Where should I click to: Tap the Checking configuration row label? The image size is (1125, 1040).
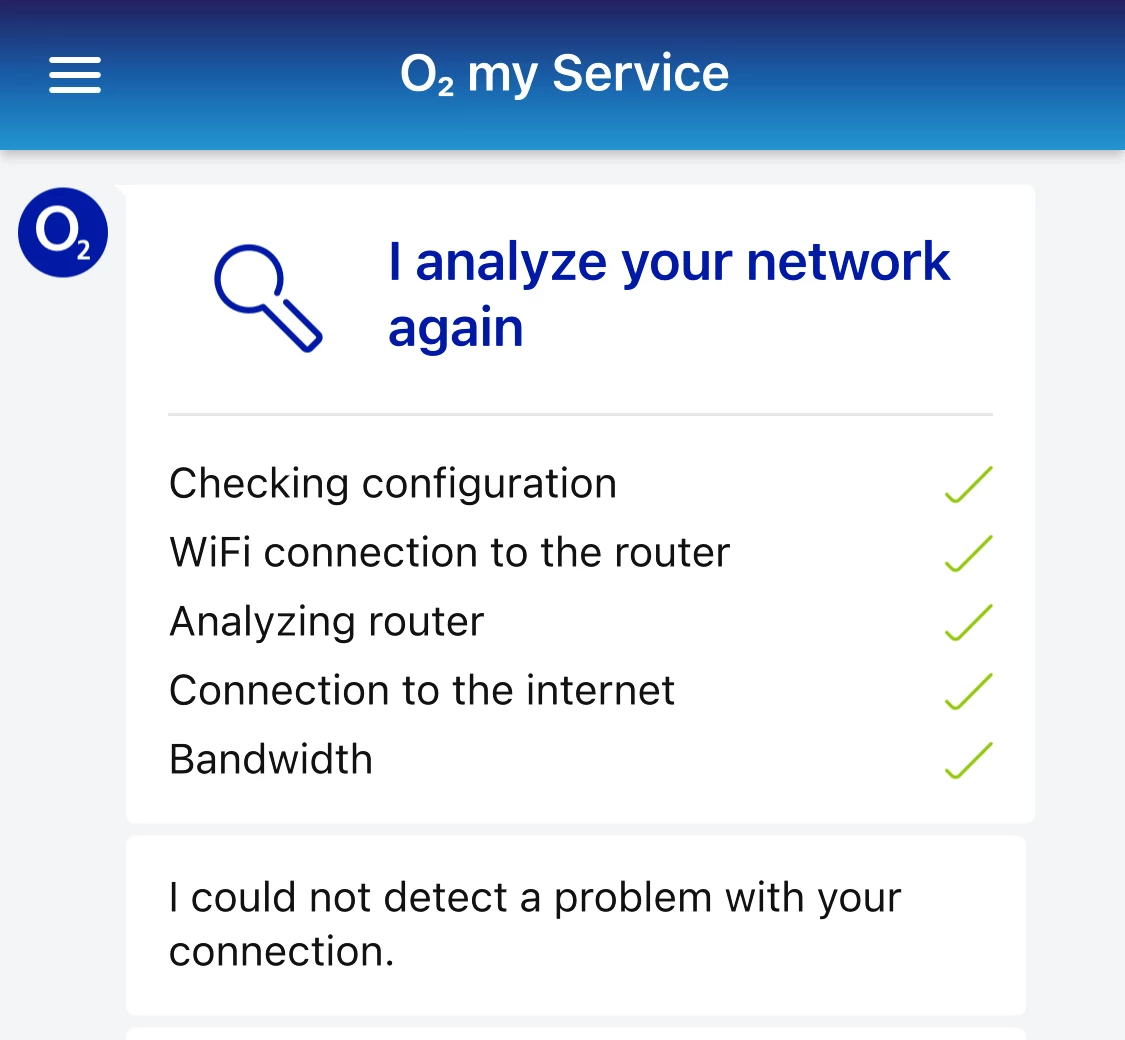pyautogui.click(x=392, y=484)
